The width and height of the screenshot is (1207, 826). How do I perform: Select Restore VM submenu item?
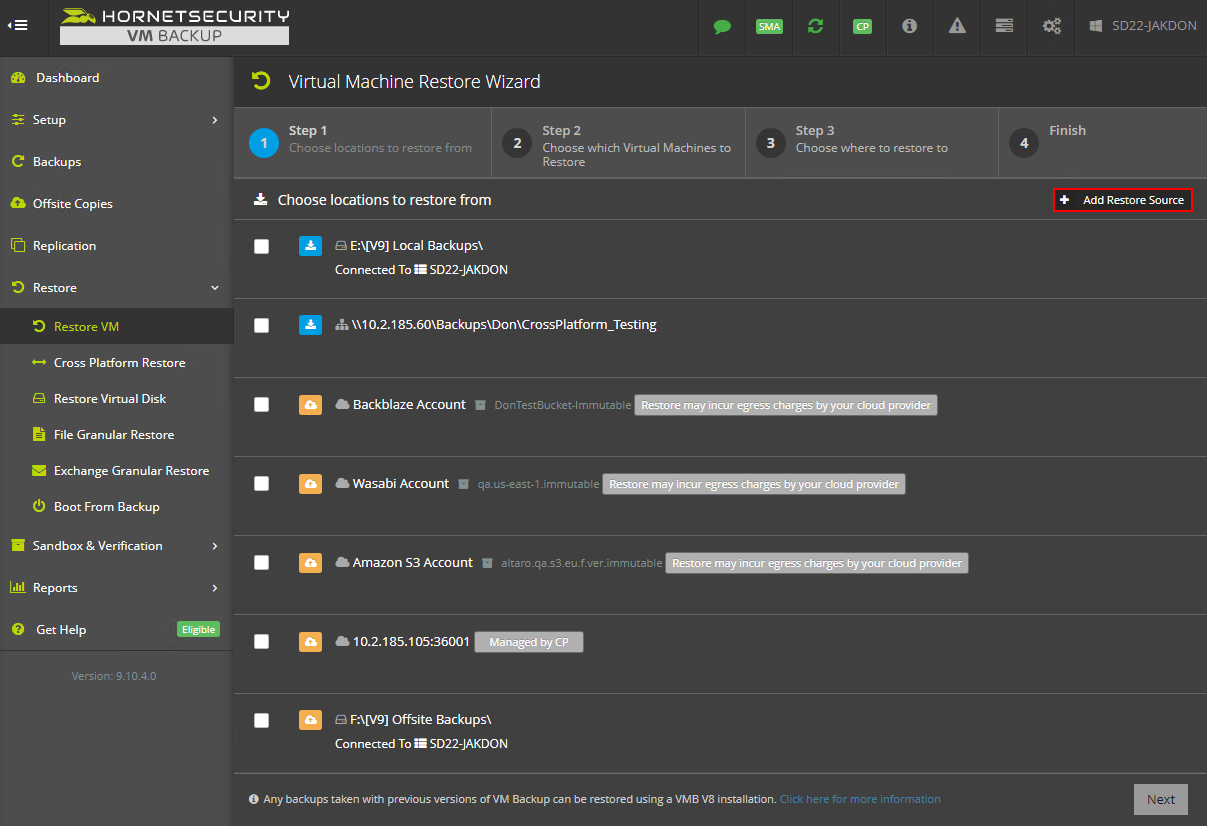(117, 327)
